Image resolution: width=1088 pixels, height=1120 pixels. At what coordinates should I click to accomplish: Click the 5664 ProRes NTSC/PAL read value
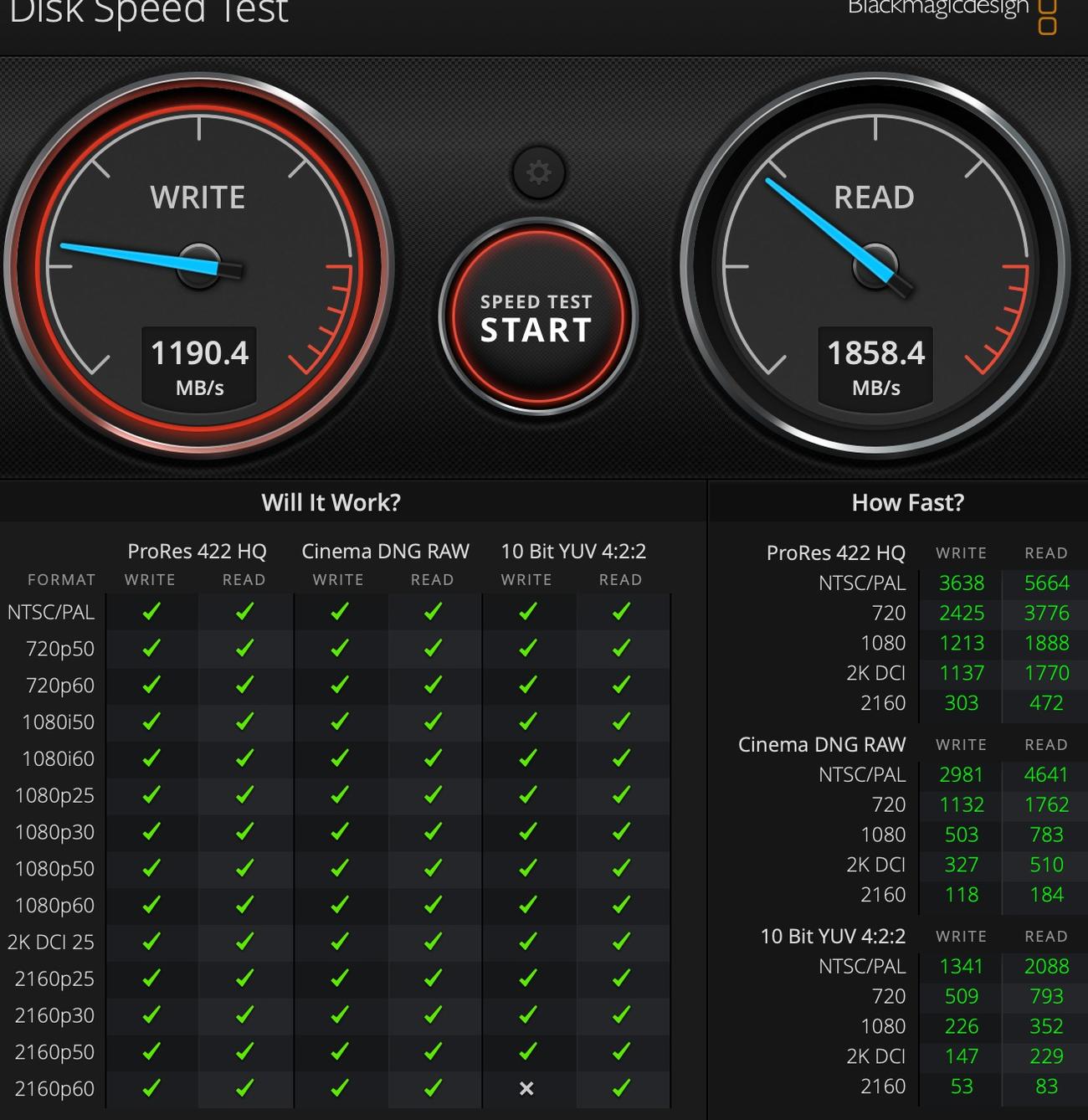tap(1047, 583)
